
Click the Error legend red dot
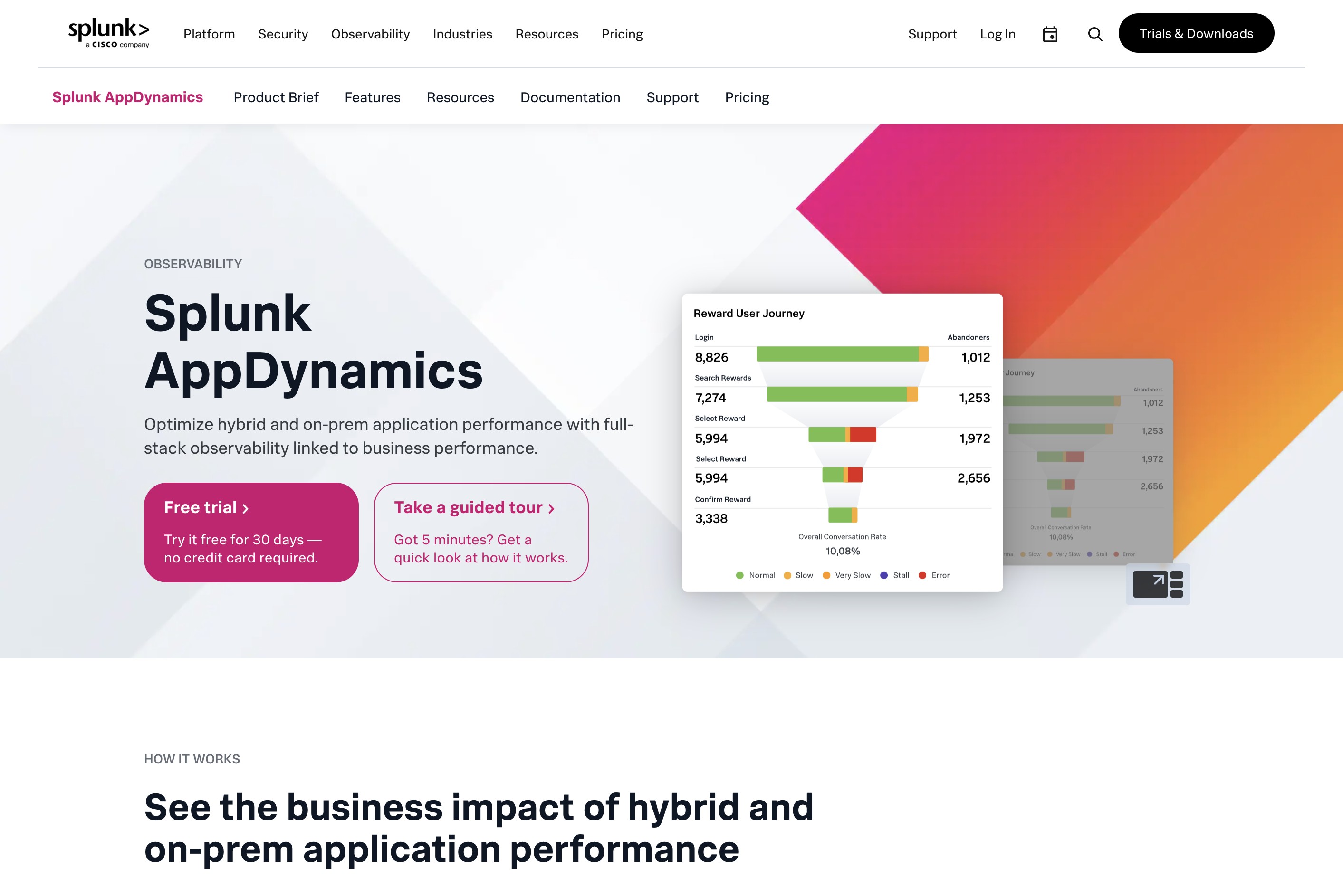tap(922, 575)
